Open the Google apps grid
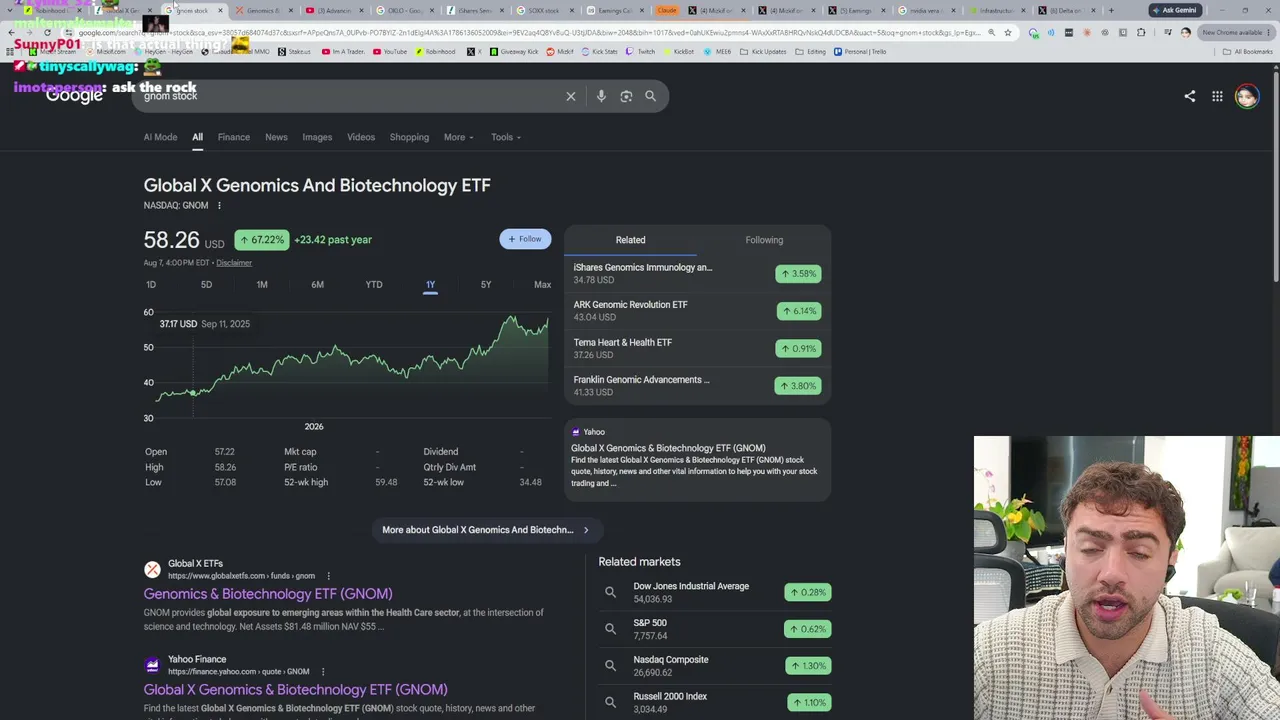The image size is (1280, 720). (x=1217, y=96)
